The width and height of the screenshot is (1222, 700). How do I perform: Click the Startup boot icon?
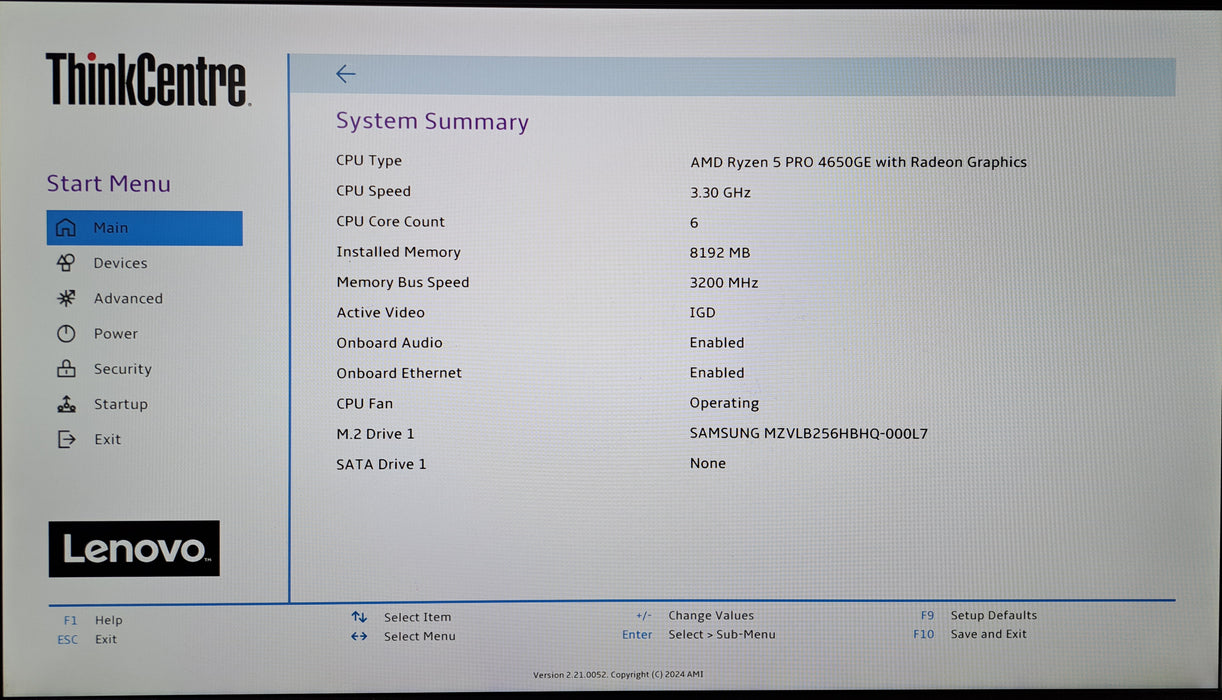click(x=66, y=404)
